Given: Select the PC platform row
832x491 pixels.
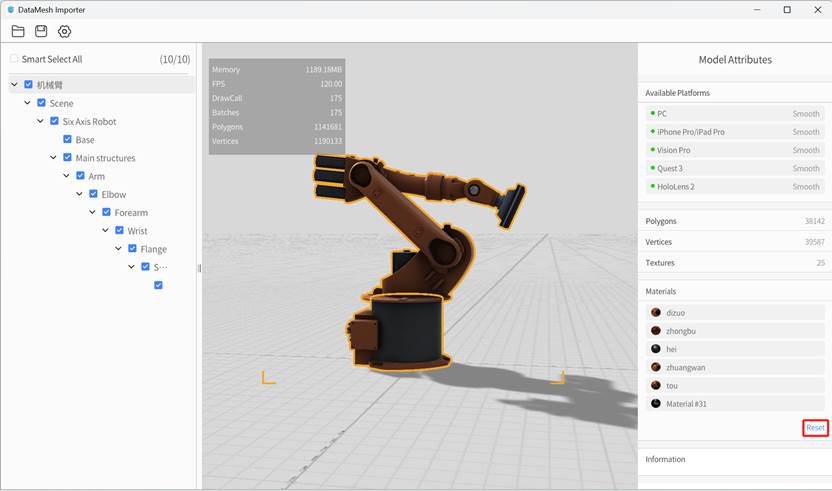Looking at the screenshot, I should 735,114.
